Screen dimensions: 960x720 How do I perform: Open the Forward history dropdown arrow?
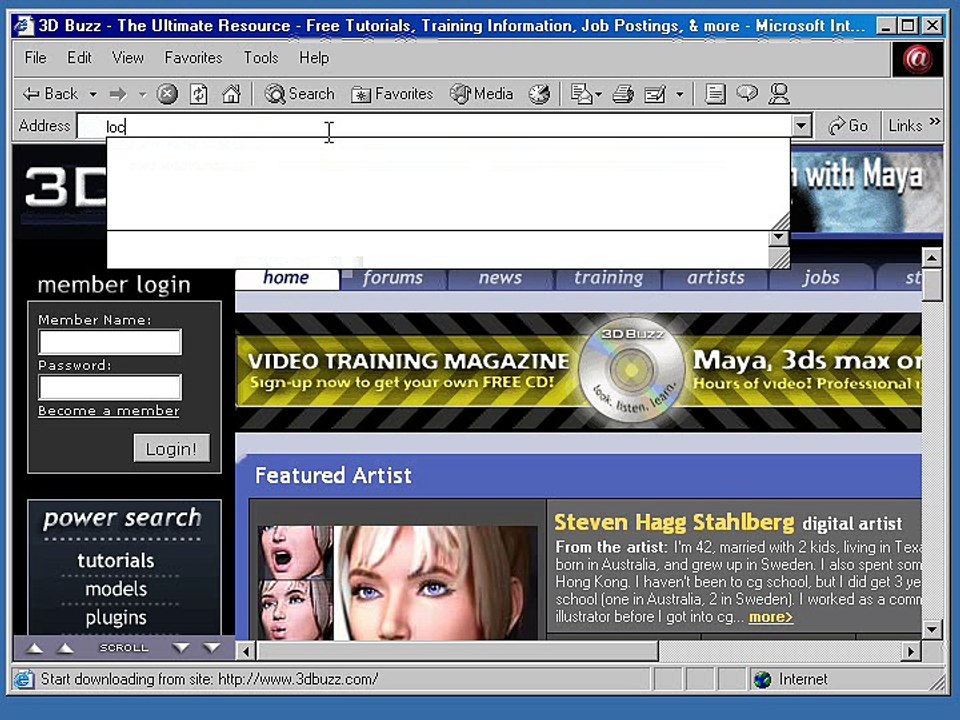142,94
